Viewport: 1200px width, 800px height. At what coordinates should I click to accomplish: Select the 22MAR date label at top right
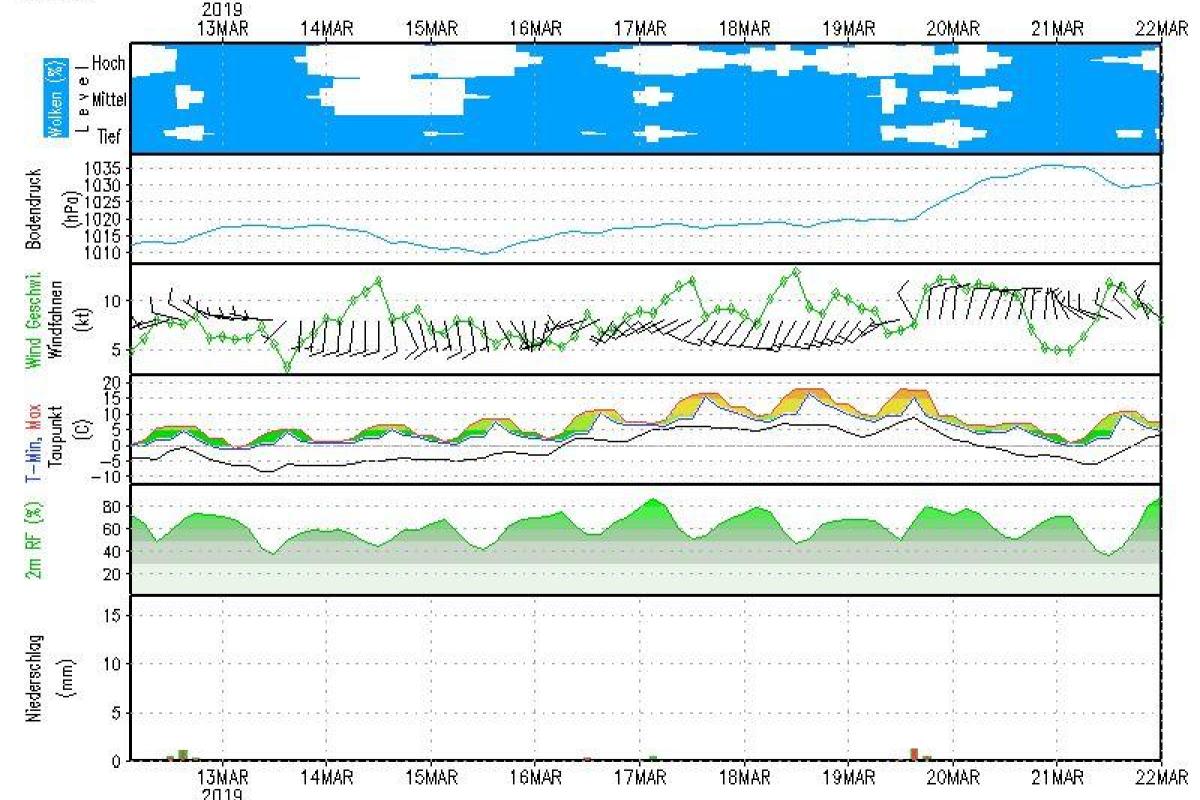(x=1160, y=29)
